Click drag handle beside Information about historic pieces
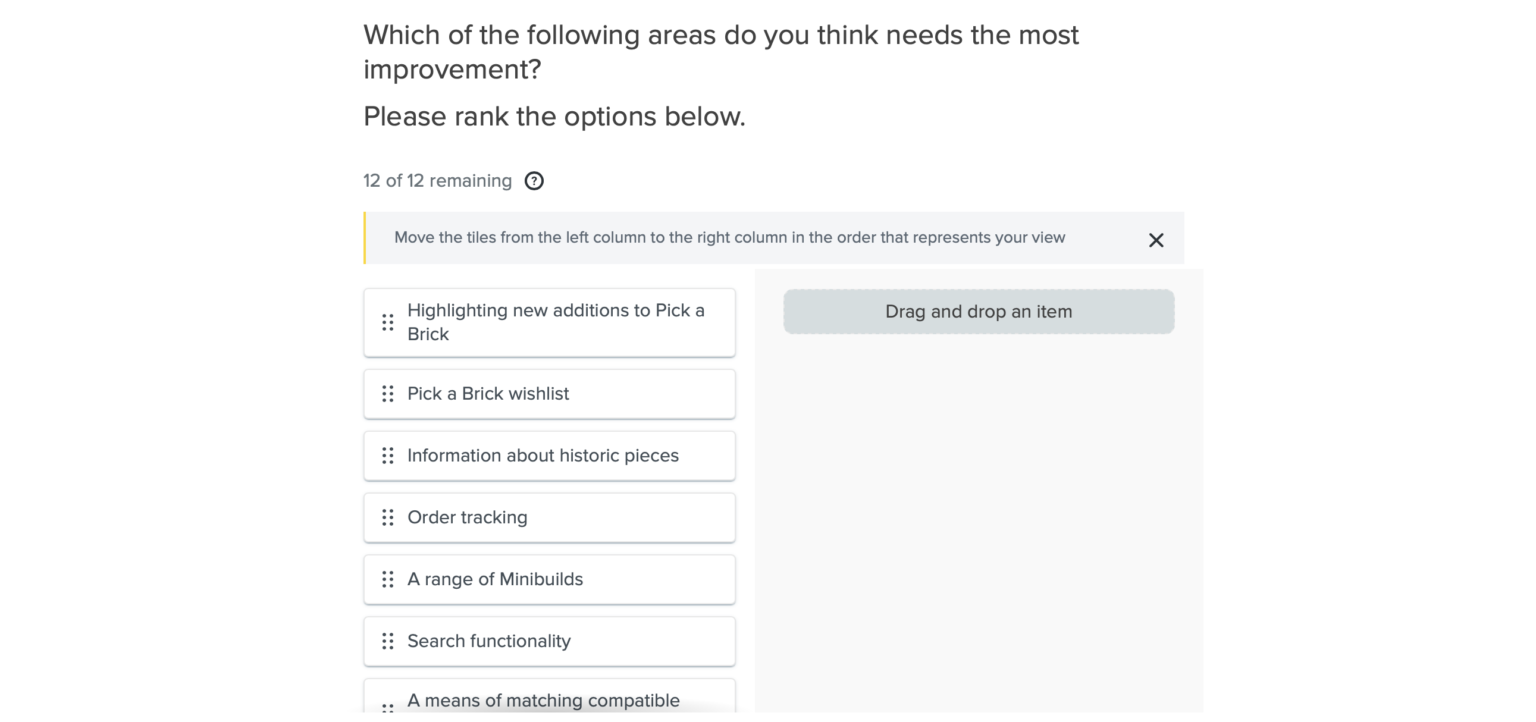Viewport: 1536px width, 722px height. [x=388, y=456]
